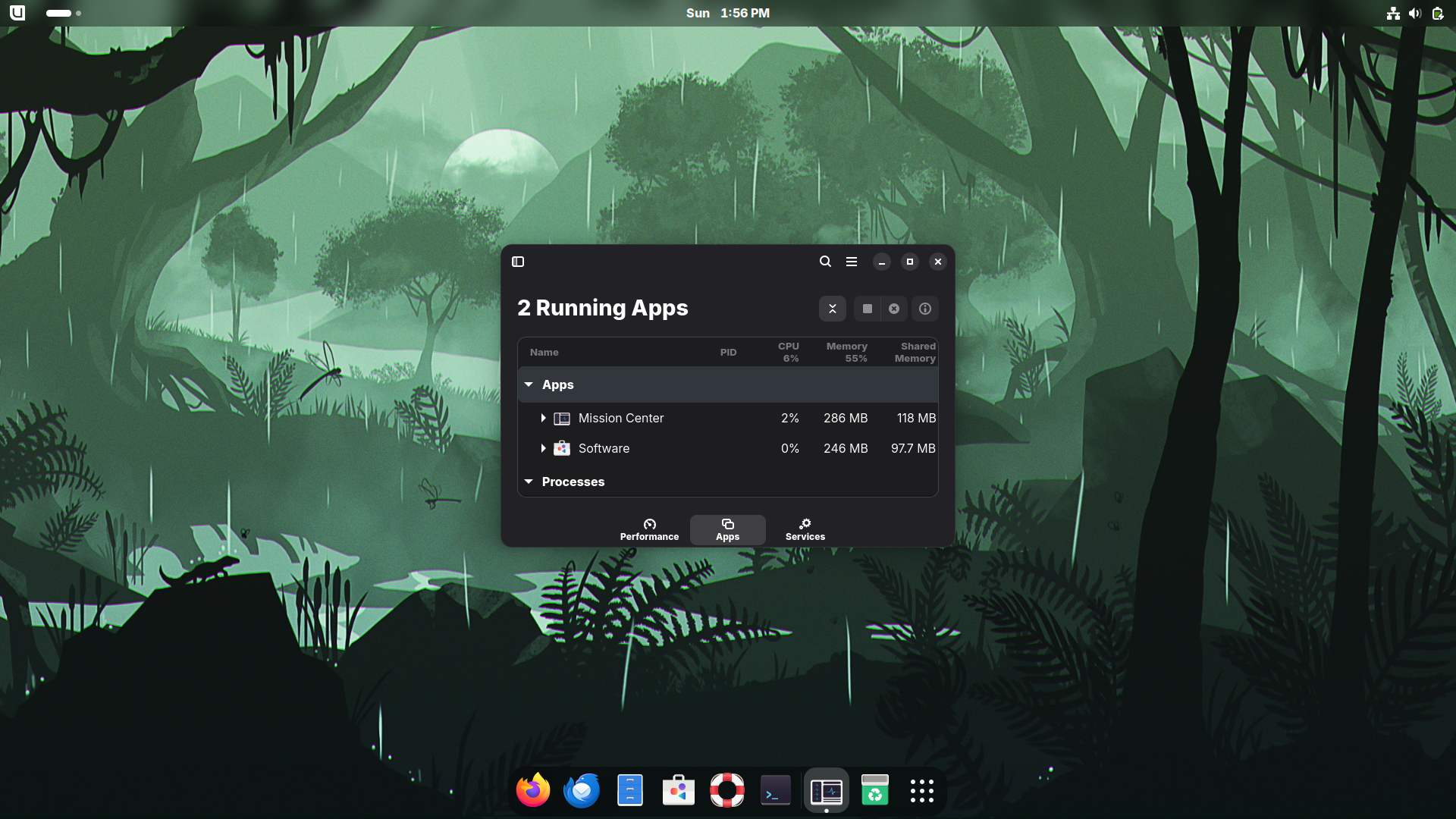1456x819 pixels.
Task: Open the Files app in dock
Action: (630, 791)
